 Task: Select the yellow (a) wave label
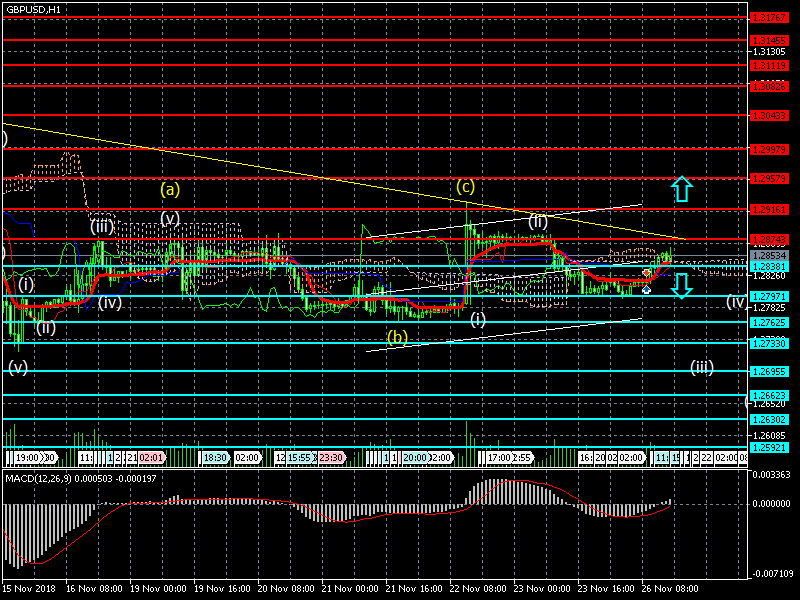click(x=170, y=190)
